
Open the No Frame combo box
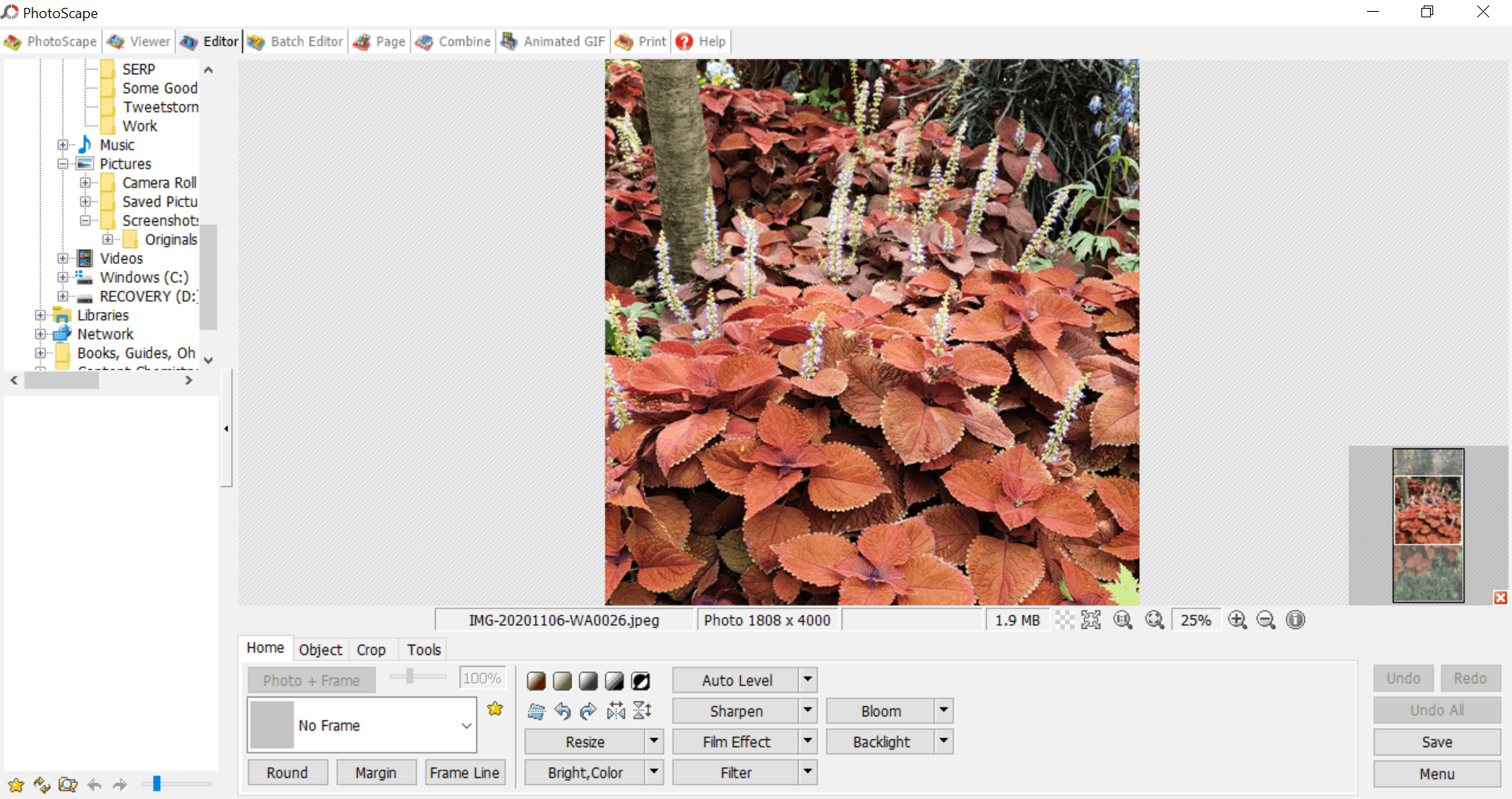pyautogui.click(x=362, y=725)
